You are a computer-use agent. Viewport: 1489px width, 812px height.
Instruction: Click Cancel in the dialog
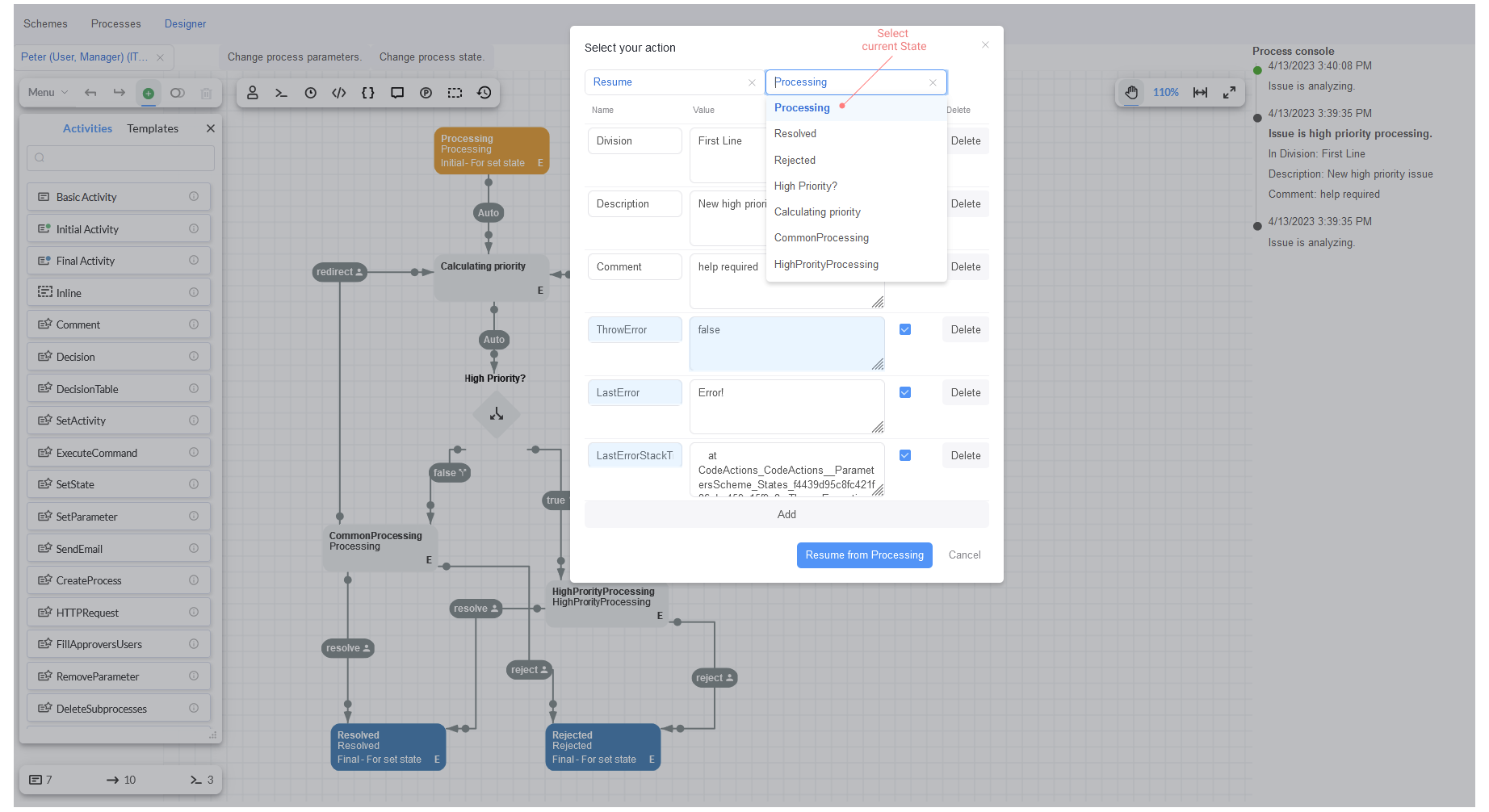pyautogui.click(x=964, y=555)
